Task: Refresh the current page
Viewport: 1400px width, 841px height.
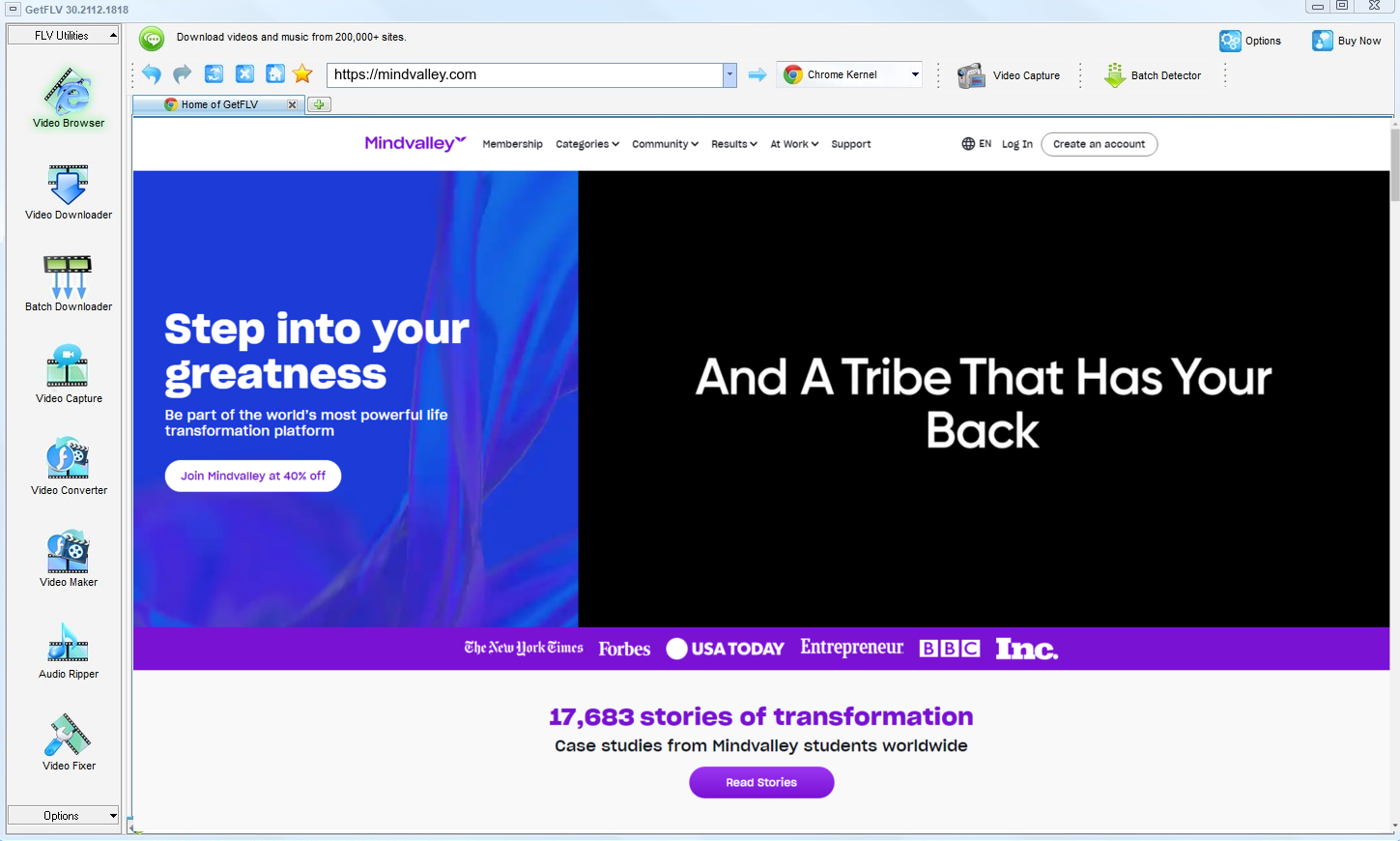Action: coord(214,73)
